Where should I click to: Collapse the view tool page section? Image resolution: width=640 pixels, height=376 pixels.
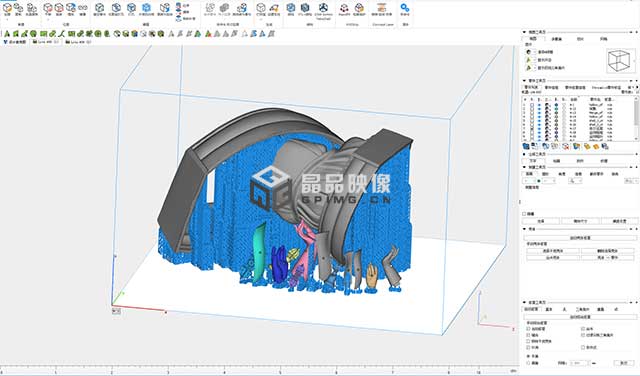tap(524, 32)
